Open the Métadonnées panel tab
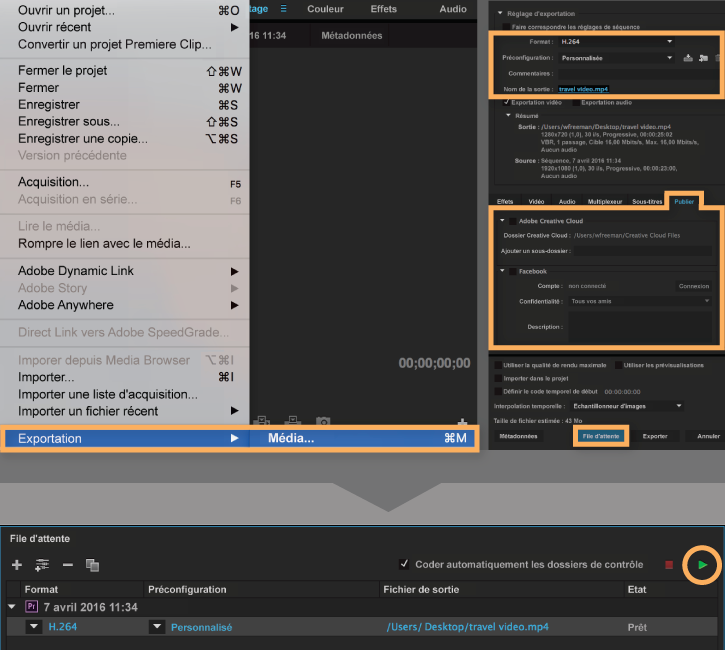Image resolution: width=725 pixels, height=650 pixels. (x=351, y=36)
